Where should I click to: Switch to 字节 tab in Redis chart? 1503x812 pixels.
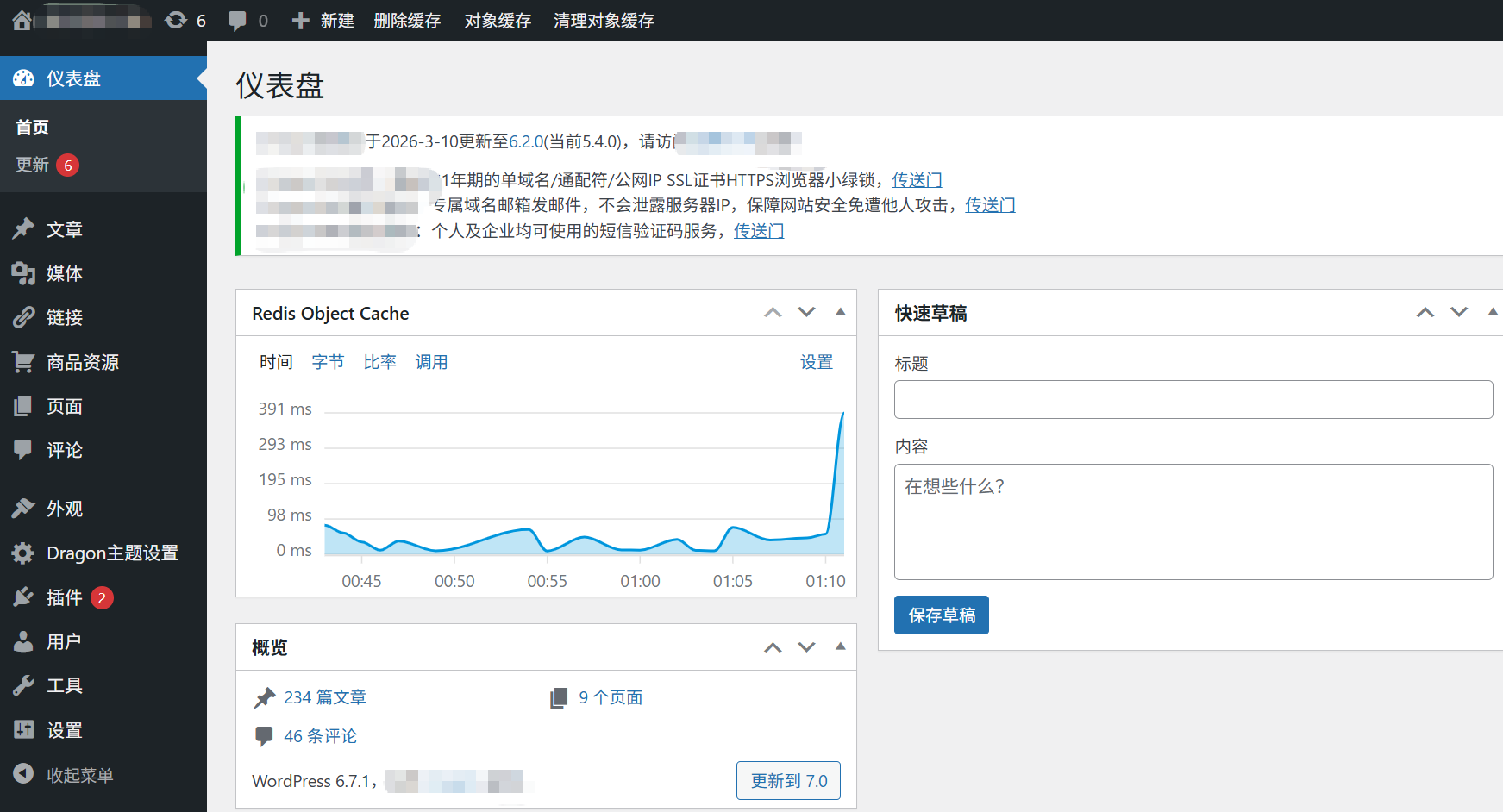328,362
